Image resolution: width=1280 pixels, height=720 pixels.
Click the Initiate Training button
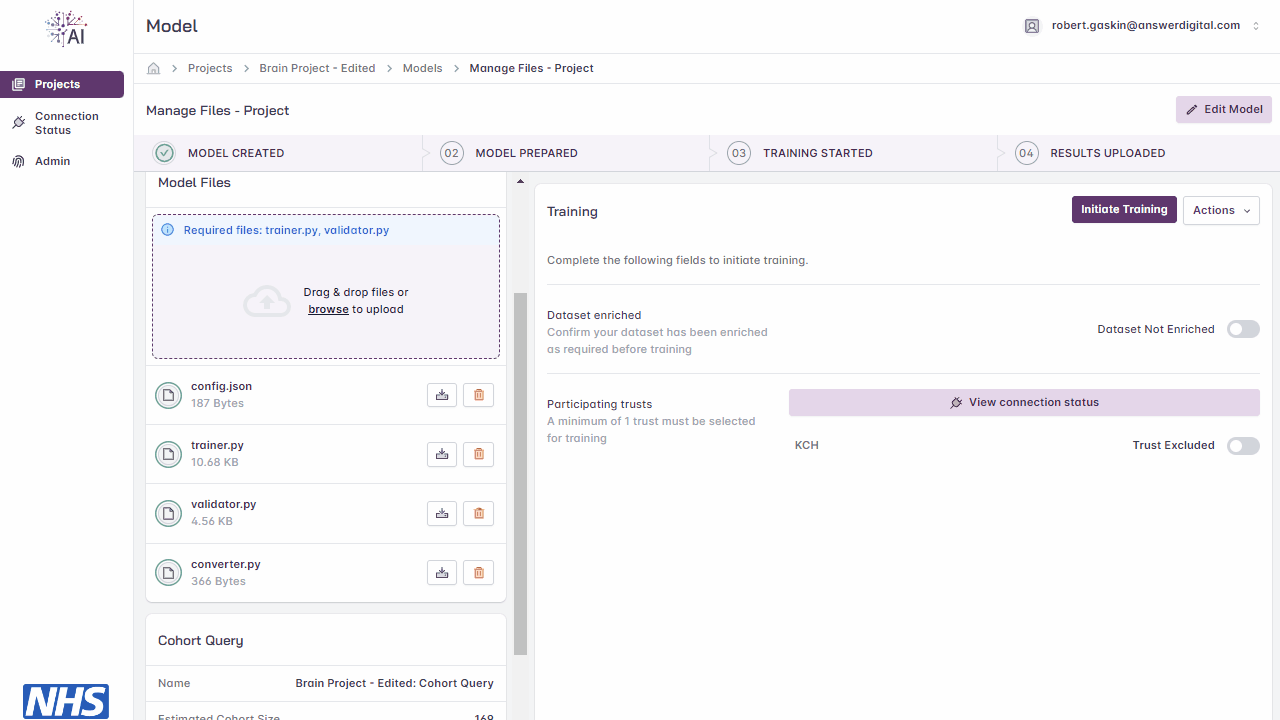(x=1124, y=210)
